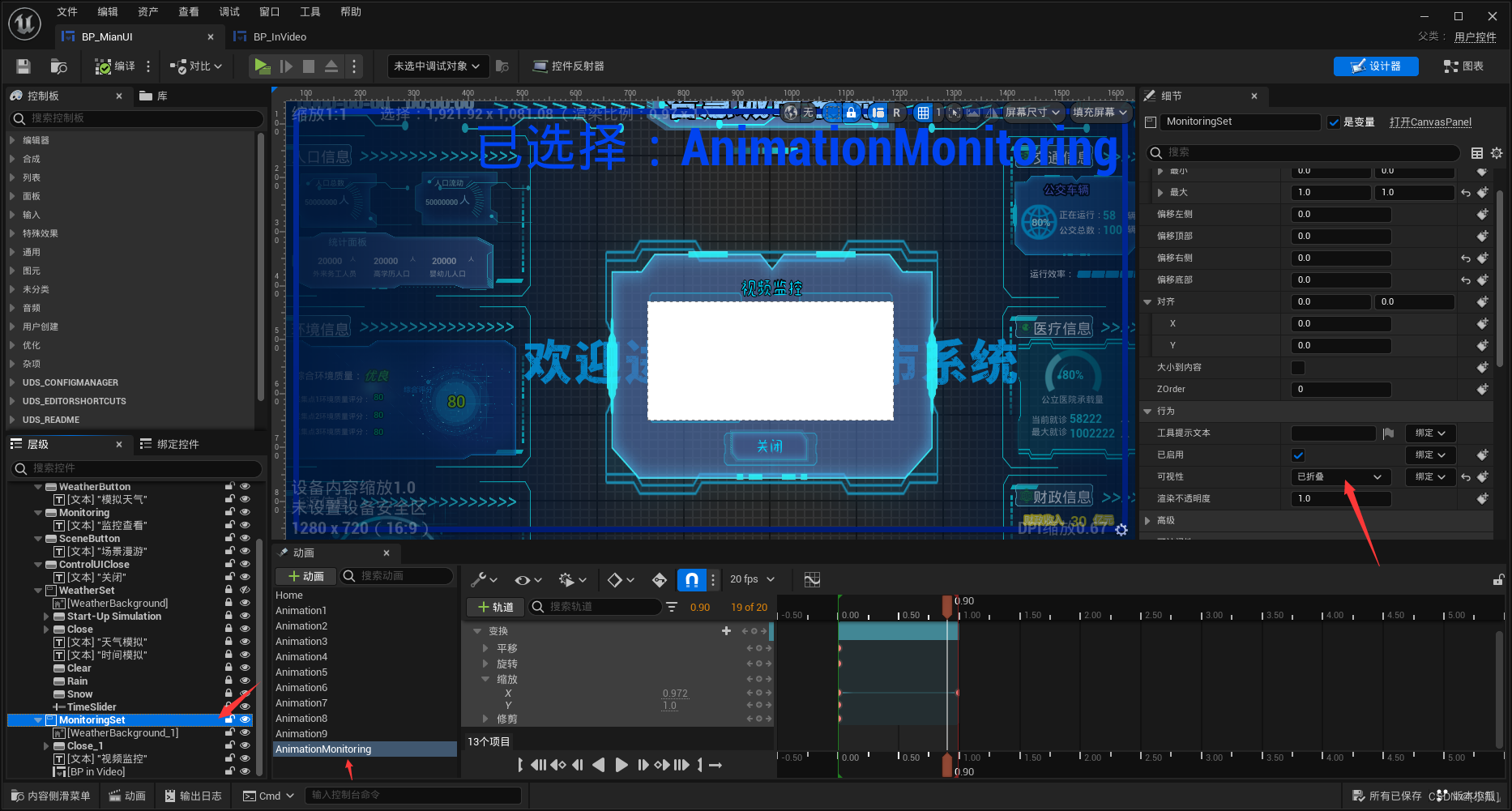Click the R button in viewport toolbar
This screenshot has width=1512, height=811.
896,113
